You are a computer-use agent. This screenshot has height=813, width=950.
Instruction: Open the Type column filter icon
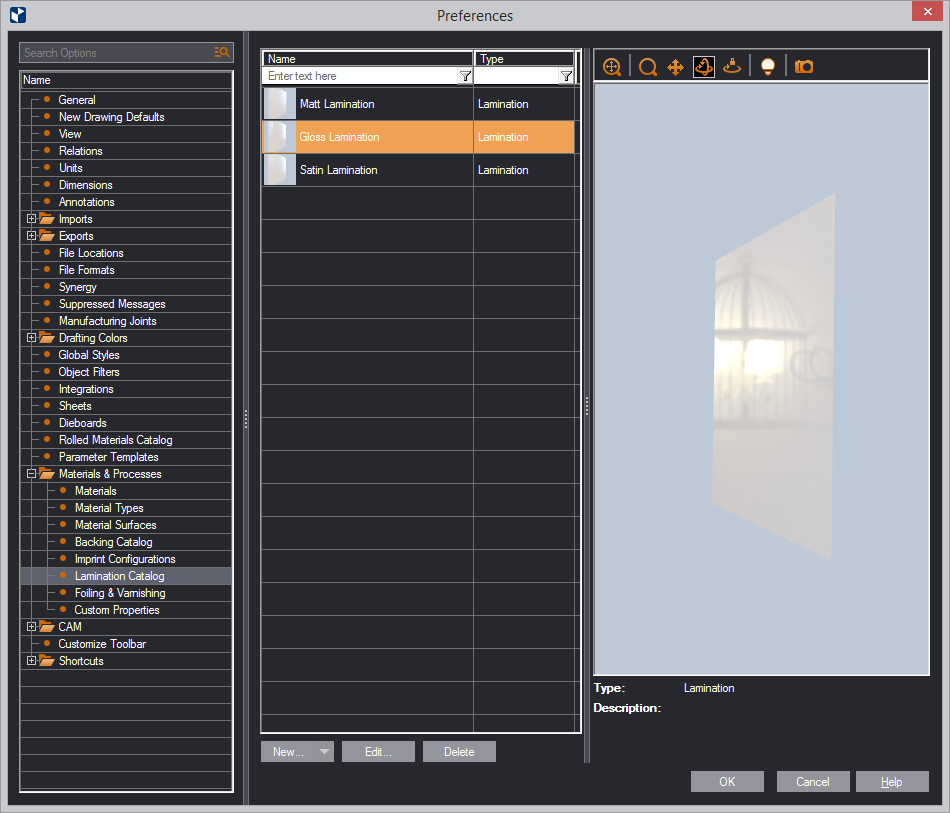click(566, 76)
